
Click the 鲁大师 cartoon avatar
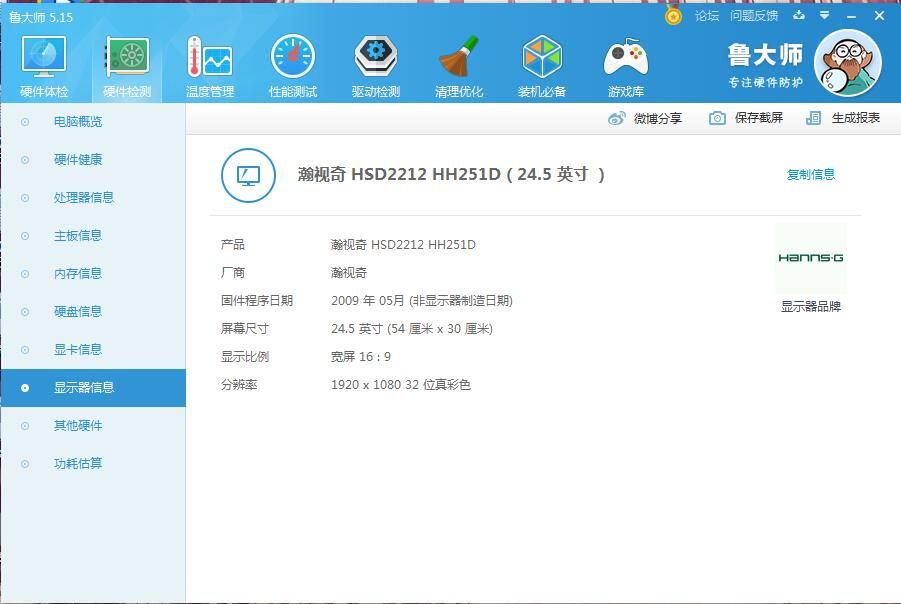point(847,62)
